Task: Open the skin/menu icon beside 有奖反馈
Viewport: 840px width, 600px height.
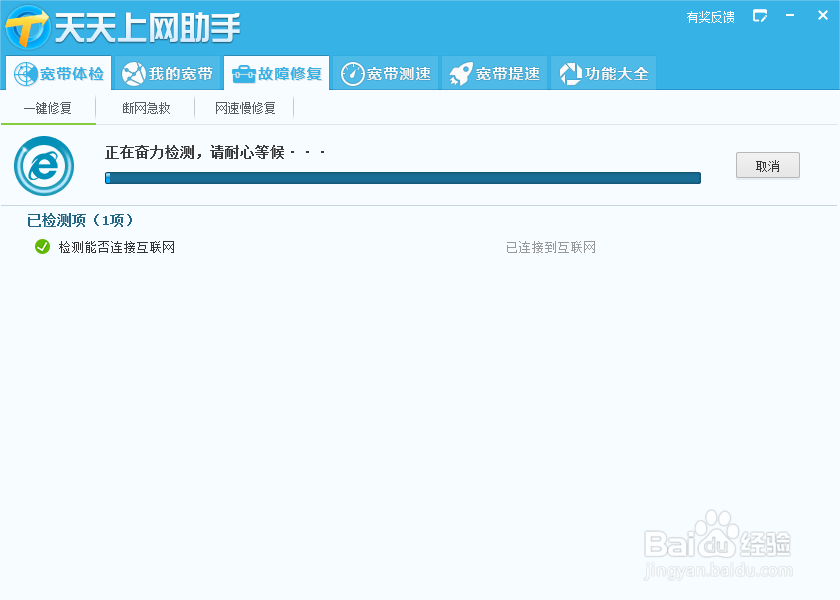Action: pos(760,16)
